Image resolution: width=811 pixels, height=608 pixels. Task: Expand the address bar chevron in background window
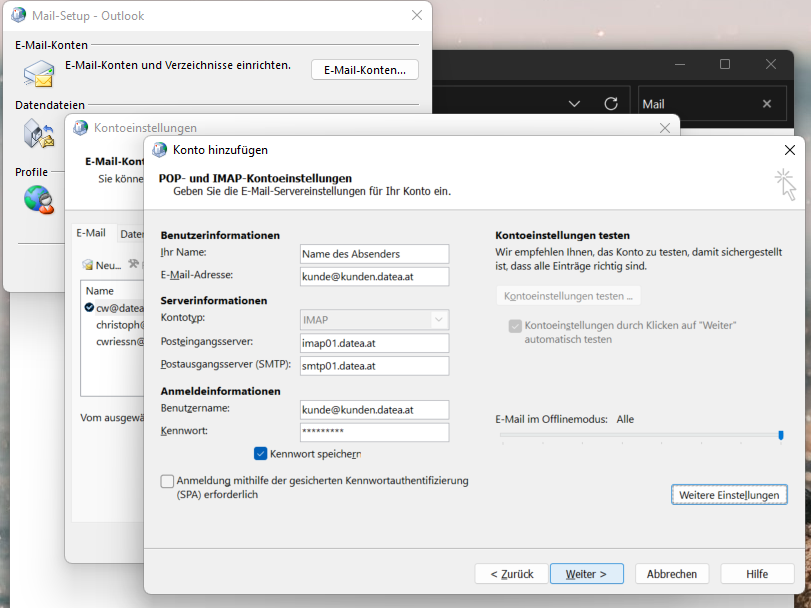575,104
